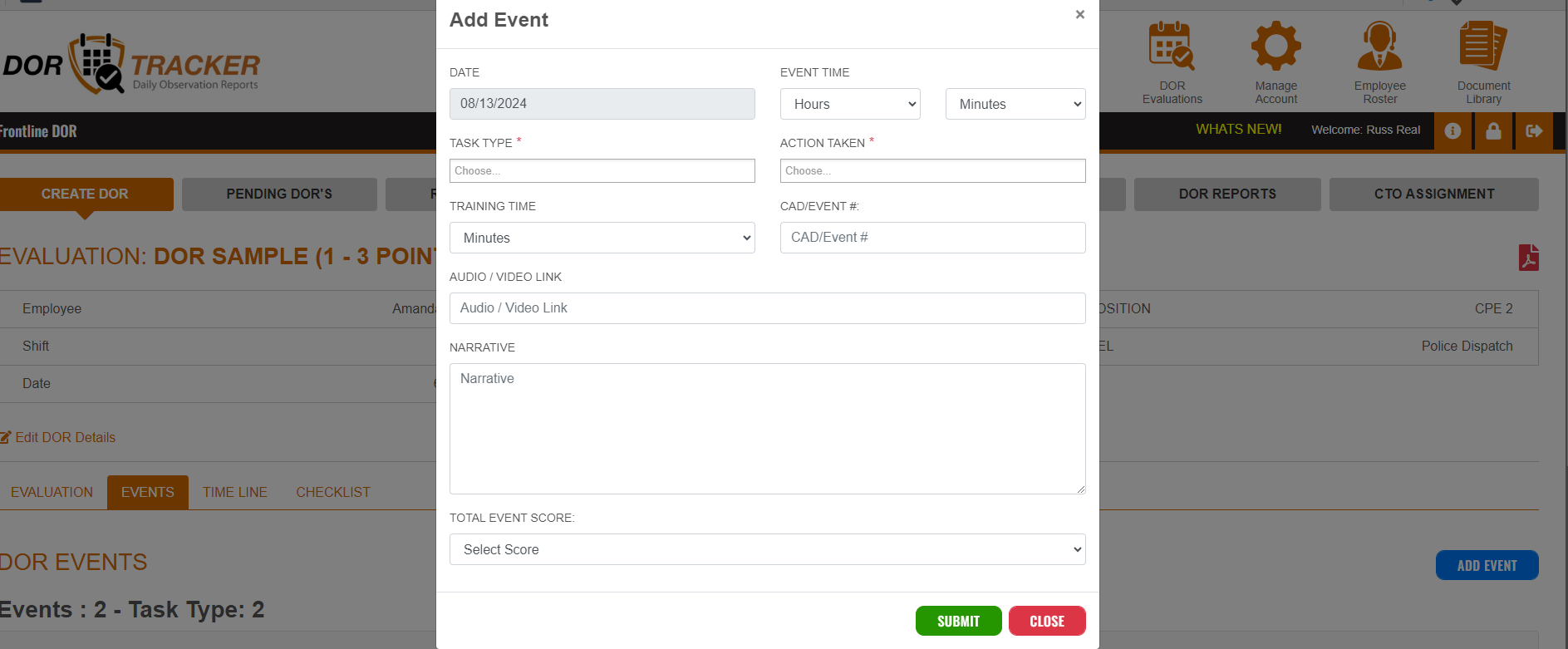
Task: Click the Edit DOR Details pencil icon
Action: [7, 436]
